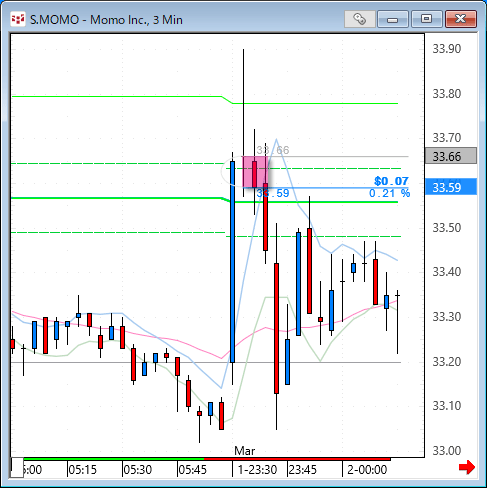Click the Momo chart app icon in title bar
This screenshot has height=488, width=487.
tap(18, 19)
